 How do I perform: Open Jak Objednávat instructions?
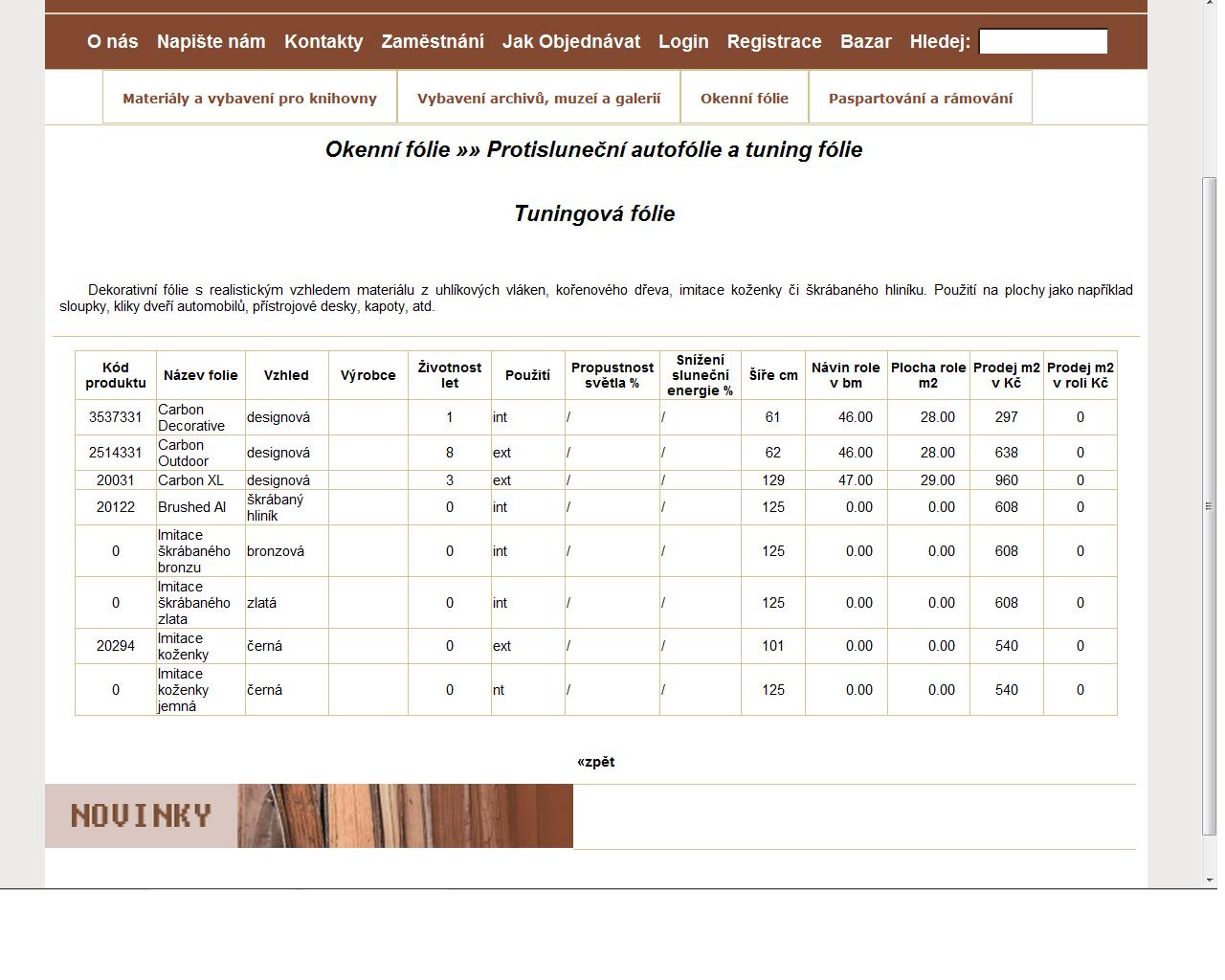[x=571, y=41]
